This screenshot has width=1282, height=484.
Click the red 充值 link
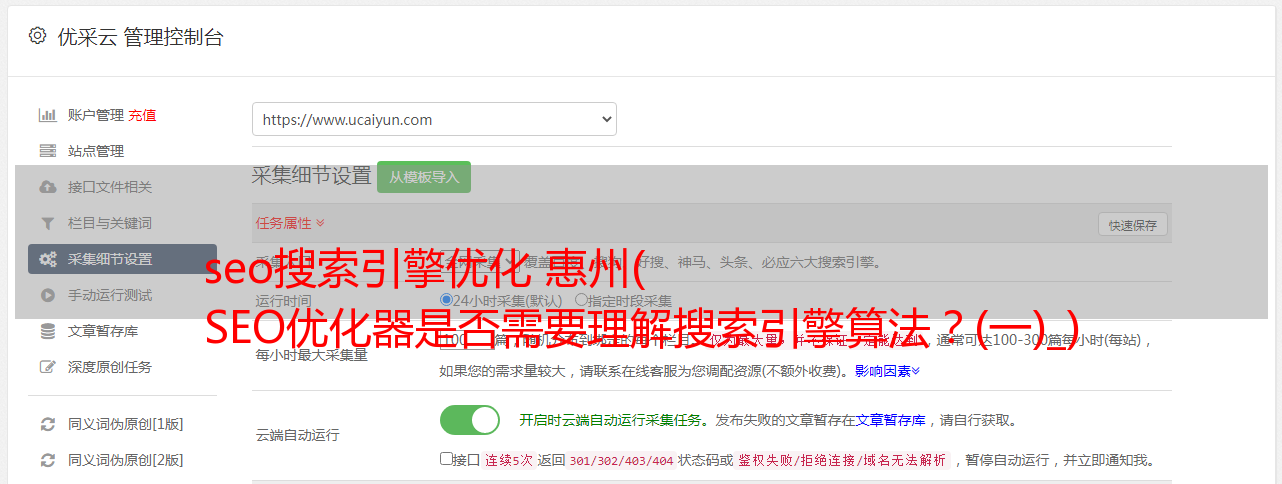(142, 115)
